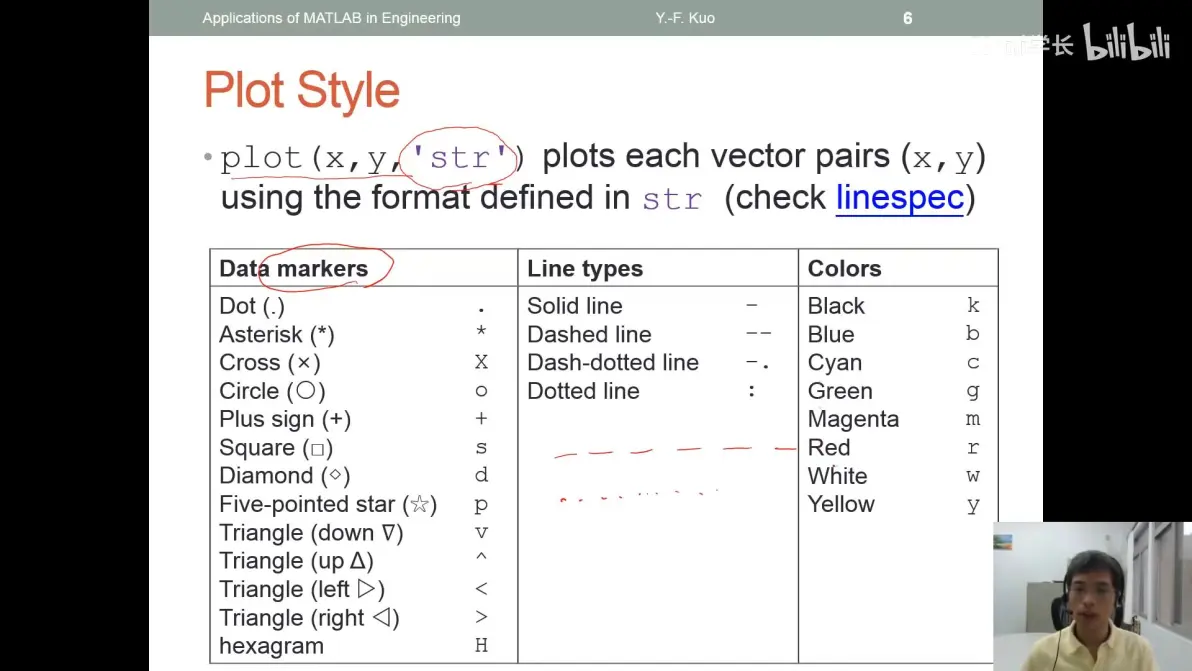Click the 'str' circled code argument
The image size is (1192, 671).
click(459, 157)
